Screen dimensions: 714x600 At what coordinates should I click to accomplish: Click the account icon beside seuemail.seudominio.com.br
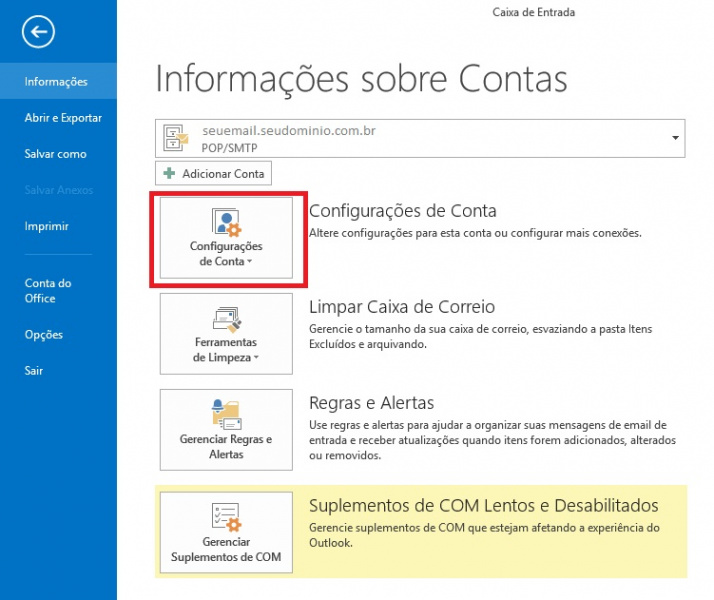[177, 137]
